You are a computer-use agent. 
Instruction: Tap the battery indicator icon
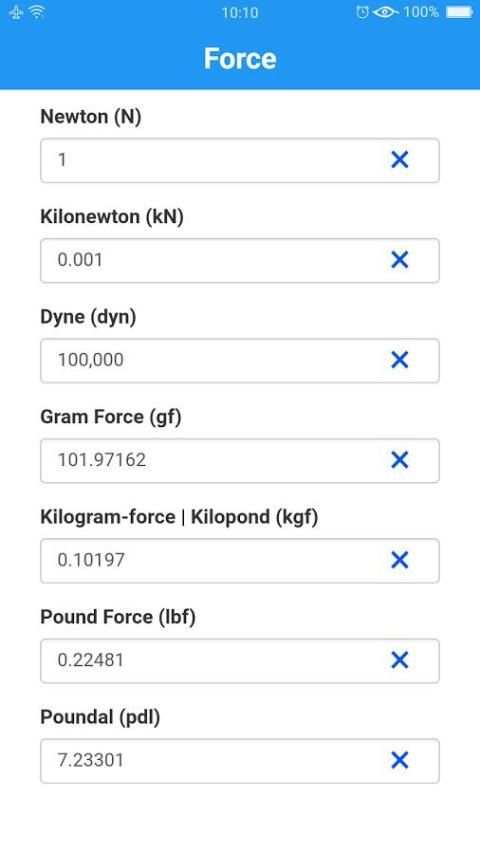pyautogui.click(x=459, y=12)
